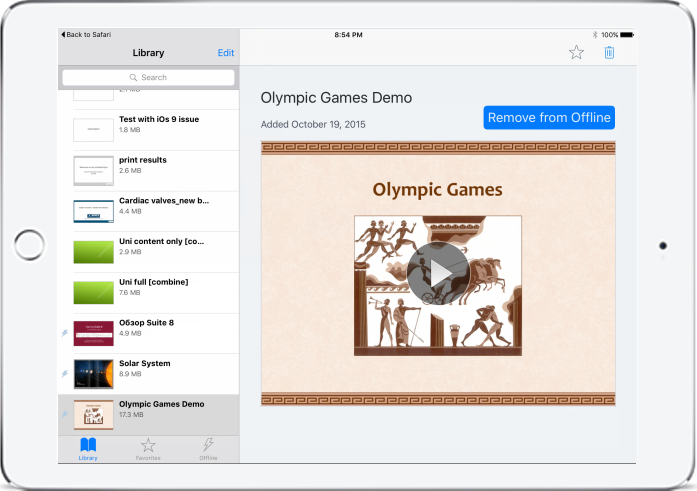Tap the print results thumbnail
Viewport: 697px width, 491px height.
(x=93, y=171)
